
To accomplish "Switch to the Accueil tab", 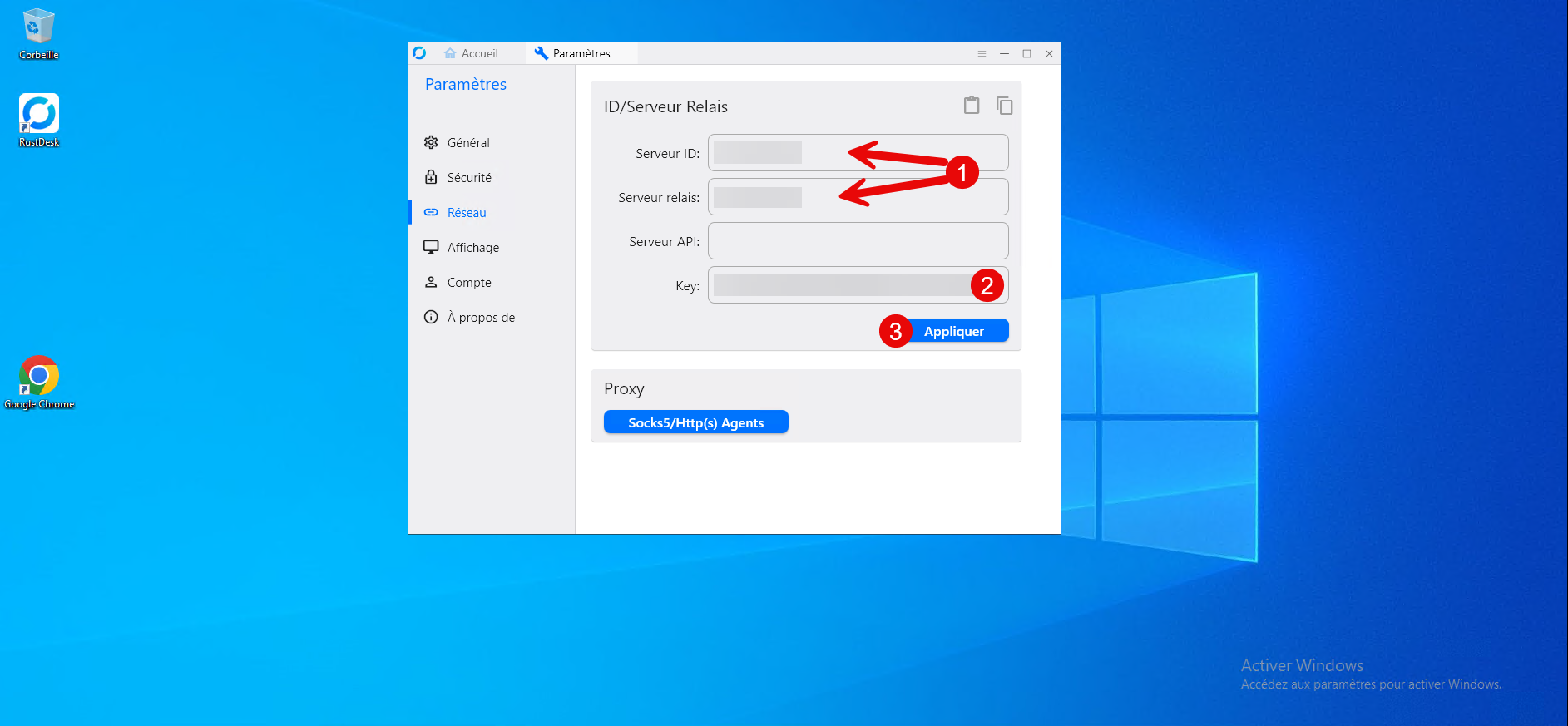I will 471,53.
